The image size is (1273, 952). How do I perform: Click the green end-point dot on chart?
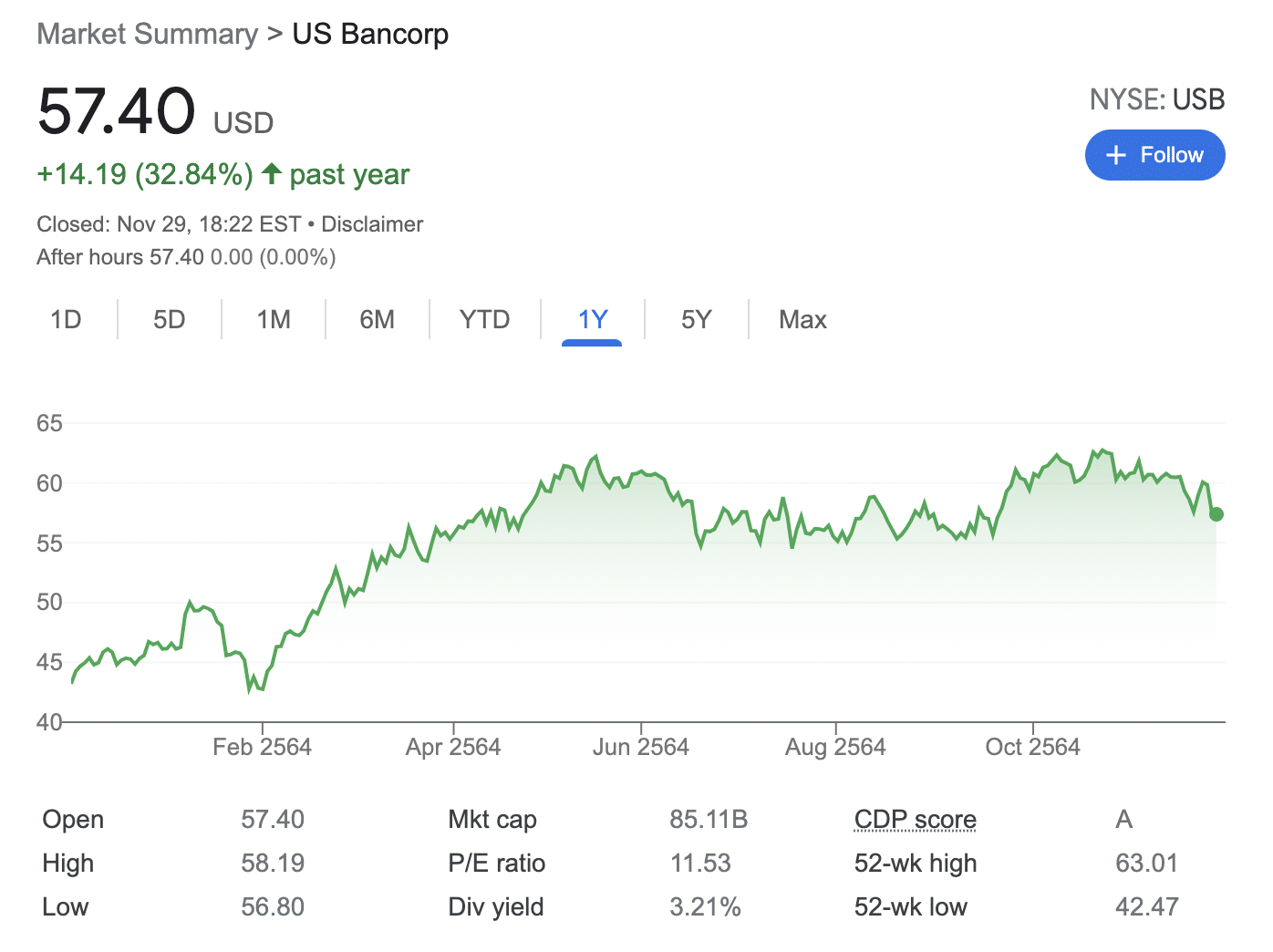pyautogui.click(x=1216, y=514)
